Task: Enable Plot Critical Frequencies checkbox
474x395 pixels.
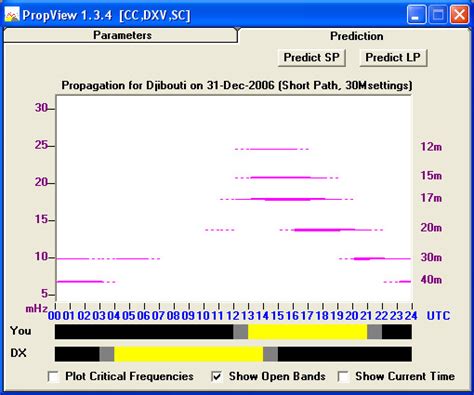Action: coord(53,377)
